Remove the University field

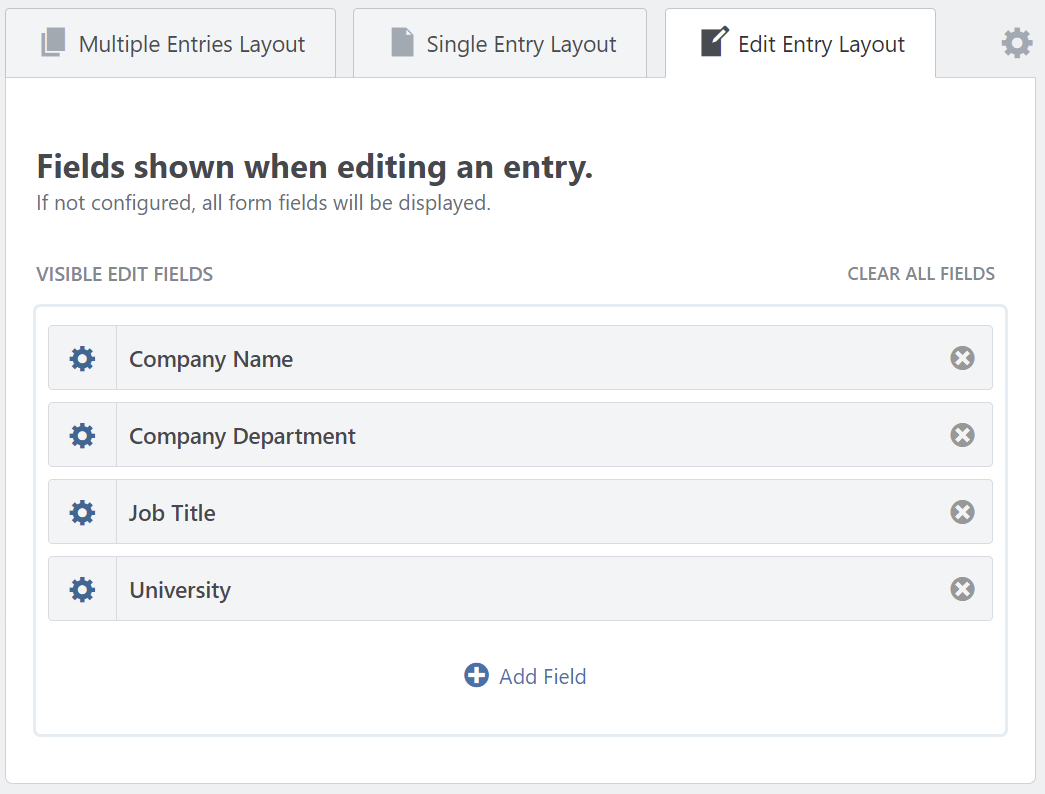[962, 589]
